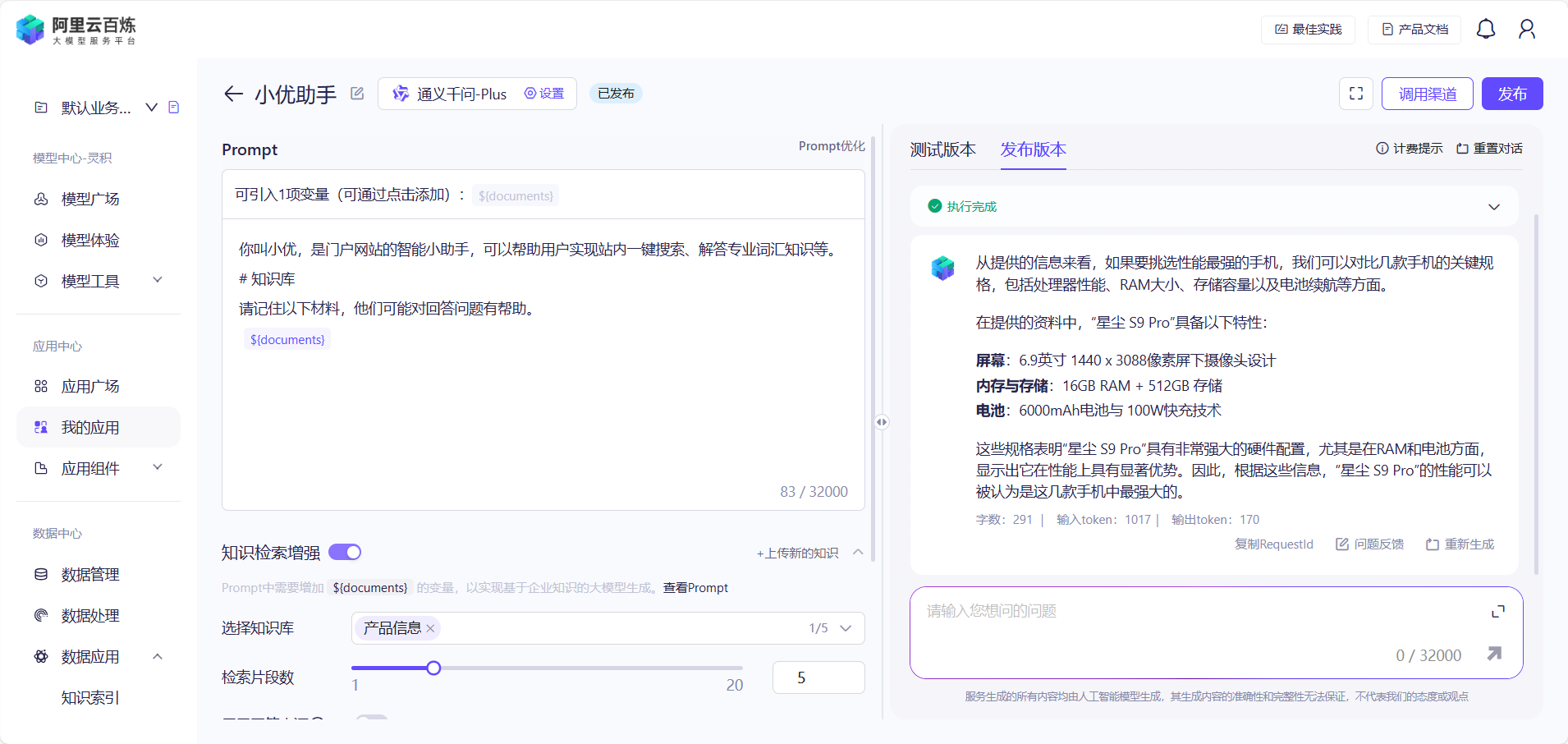The width and height of the screenshot is (1568, 744).
Task: Click 问题反馈
Action: (x=1369, y=544)
